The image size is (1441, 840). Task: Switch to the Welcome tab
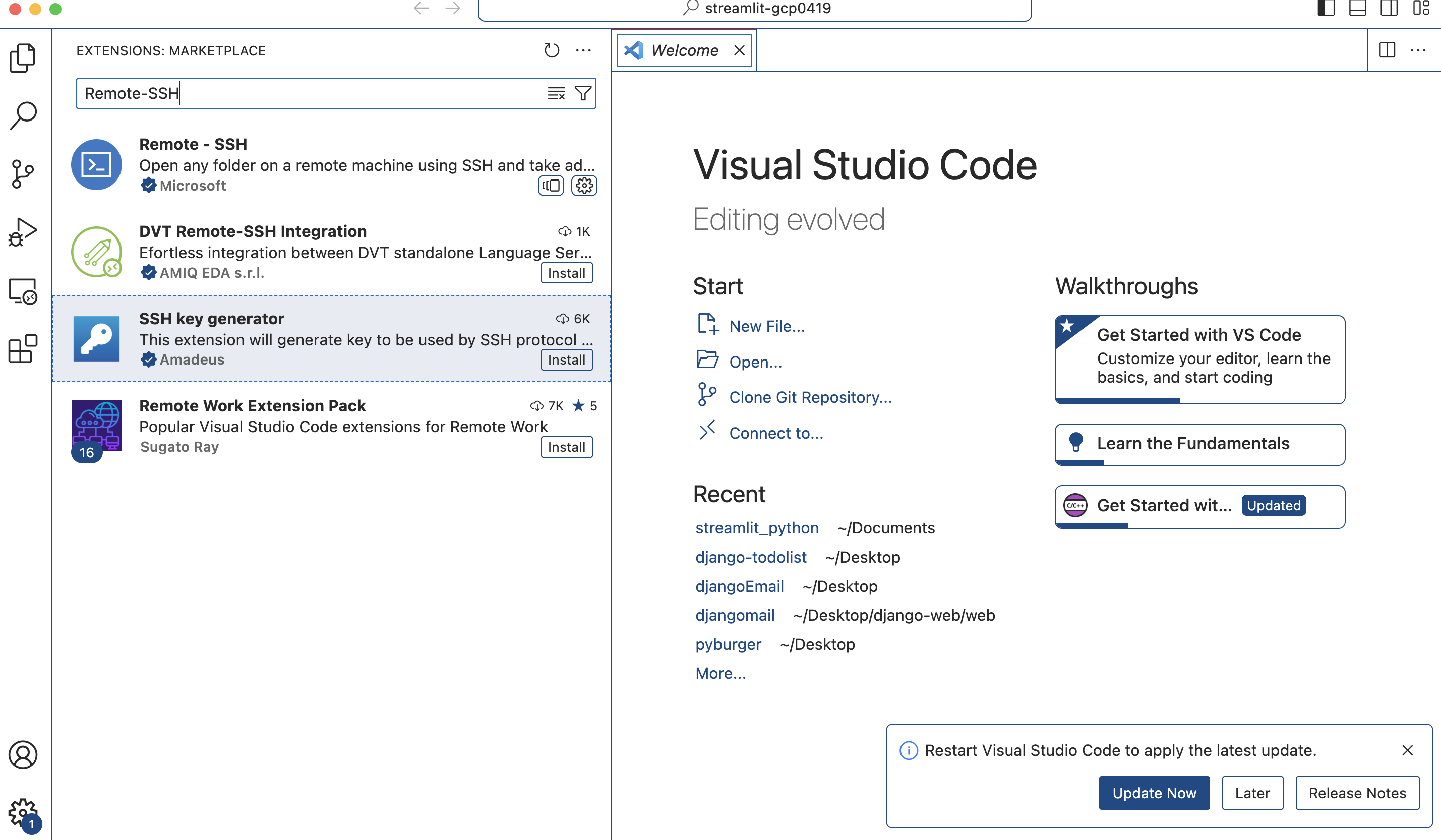coord(685,50)
